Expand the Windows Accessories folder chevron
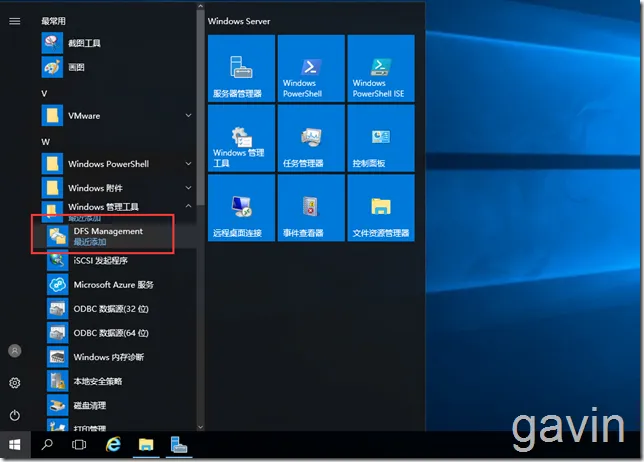This screenshot has width=644, height=462. coord(188,188)
